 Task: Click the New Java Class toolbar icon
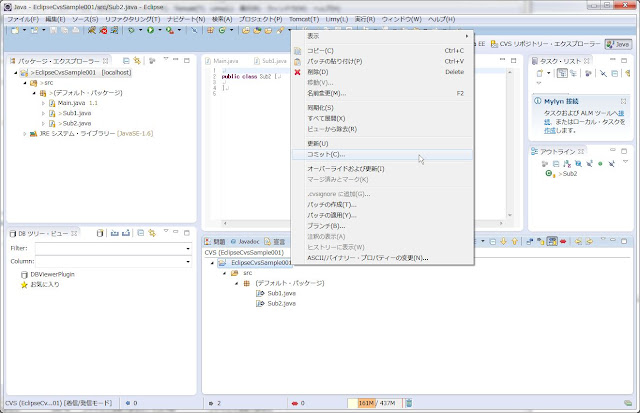[222, 30]
